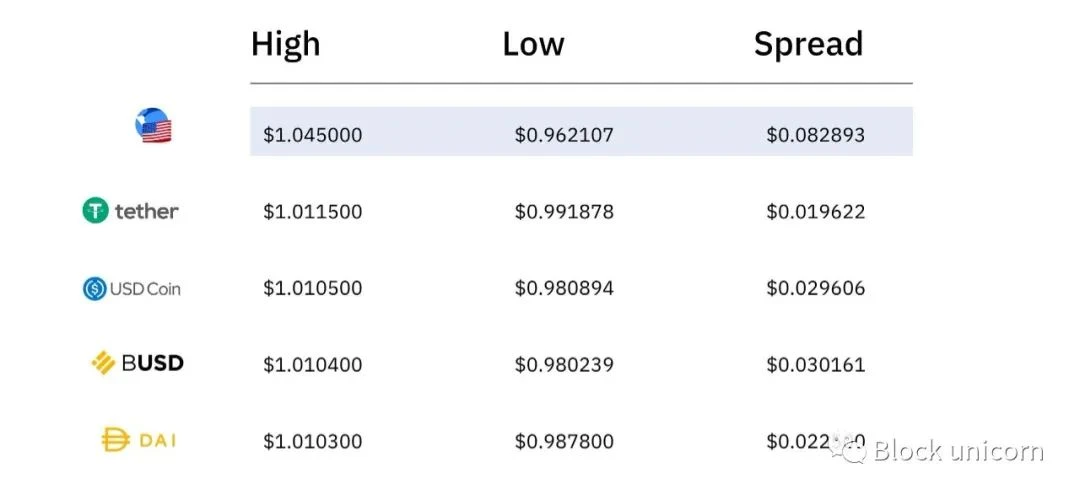Click BUSD's $0.030161 spread value
1080x495 pixels.
pyautogui.click(x=816, y=364)
